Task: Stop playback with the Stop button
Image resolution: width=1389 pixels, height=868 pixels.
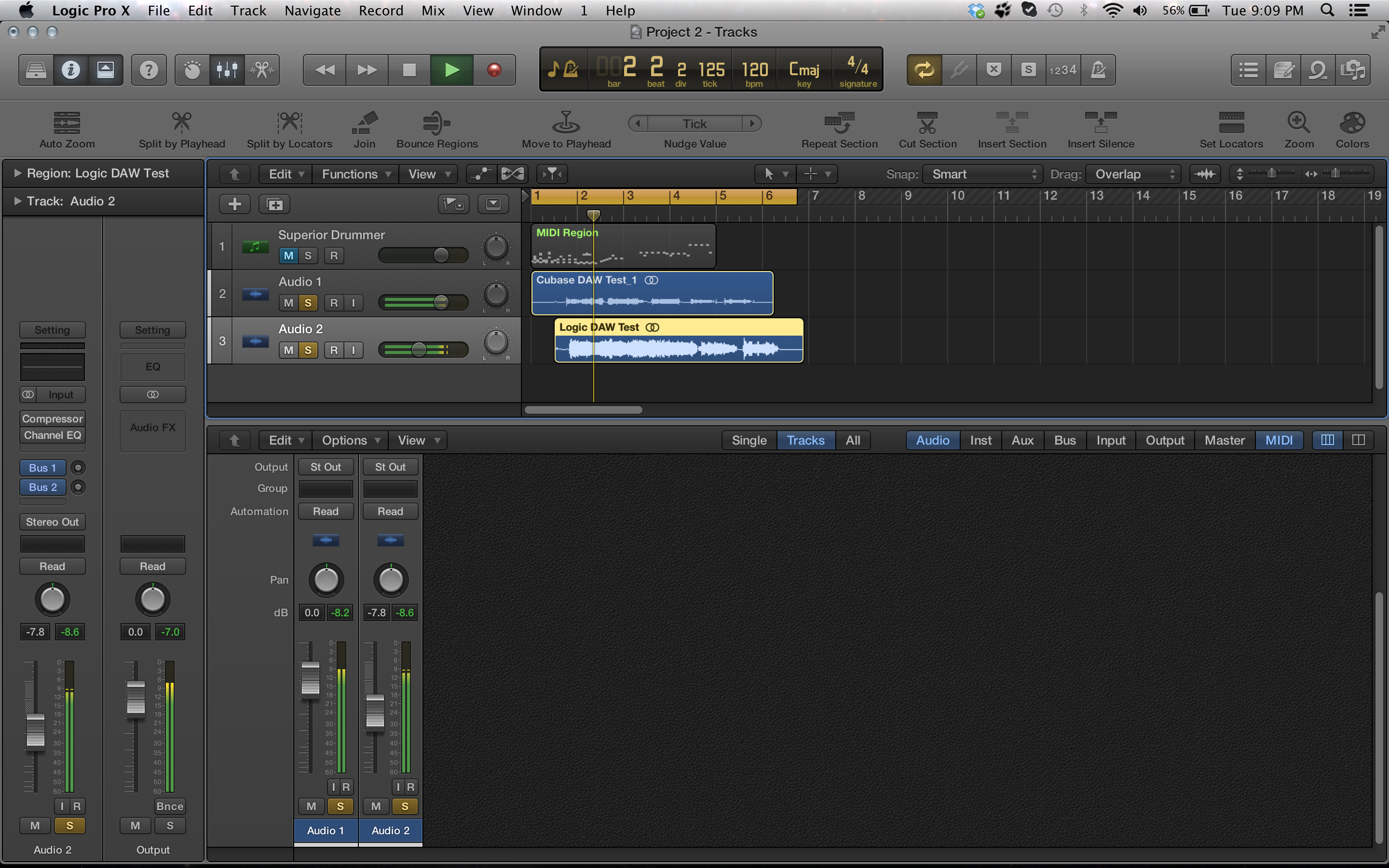Action: [x=409, y=70]
